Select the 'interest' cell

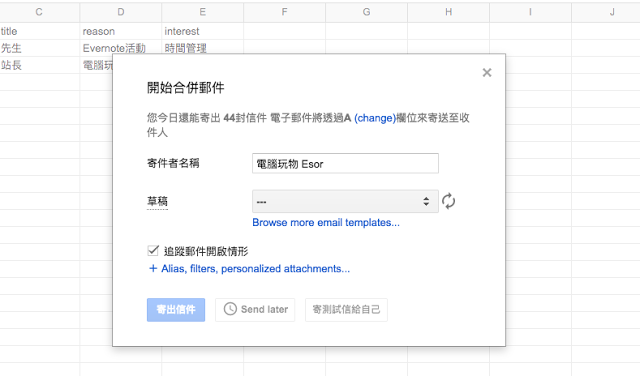click(202, 31)
